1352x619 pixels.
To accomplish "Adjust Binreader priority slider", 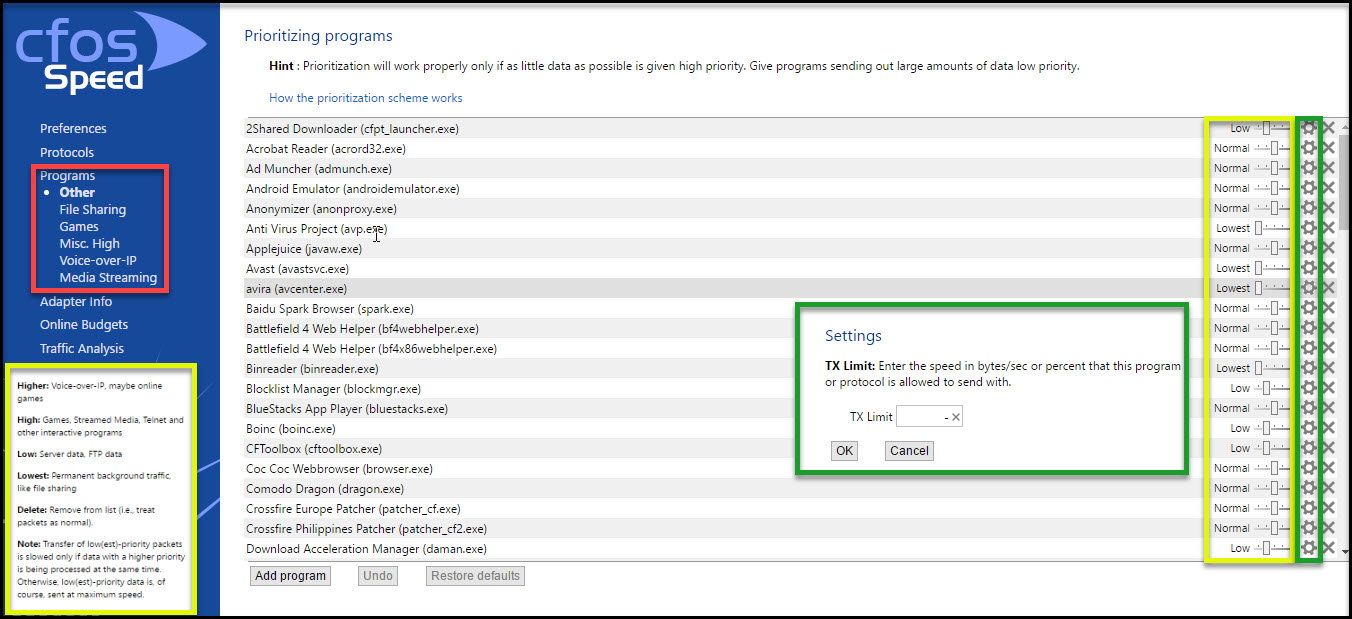I will pyautogui.click(x=1272, y=368).
